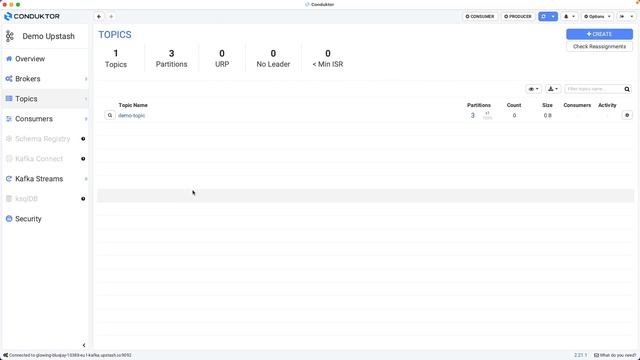Screen dimensions: 640x360
Task: Click the Demo Upstash cluster name
Action: coord(49,36)
